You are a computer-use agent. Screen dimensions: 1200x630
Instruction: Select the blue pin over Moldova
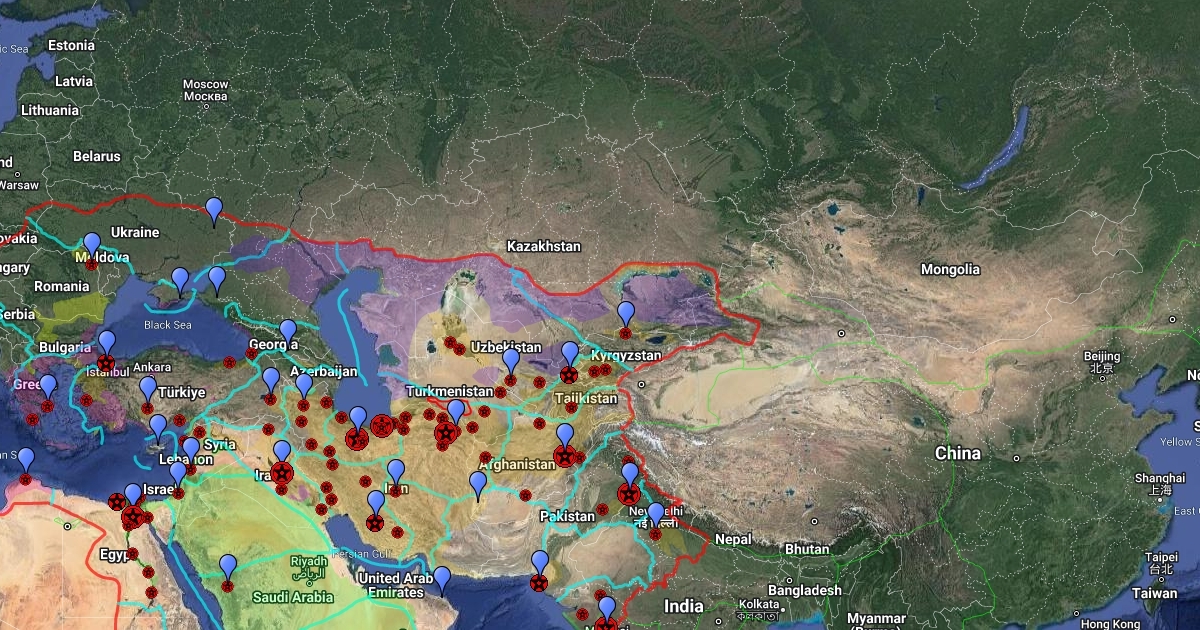92,245
